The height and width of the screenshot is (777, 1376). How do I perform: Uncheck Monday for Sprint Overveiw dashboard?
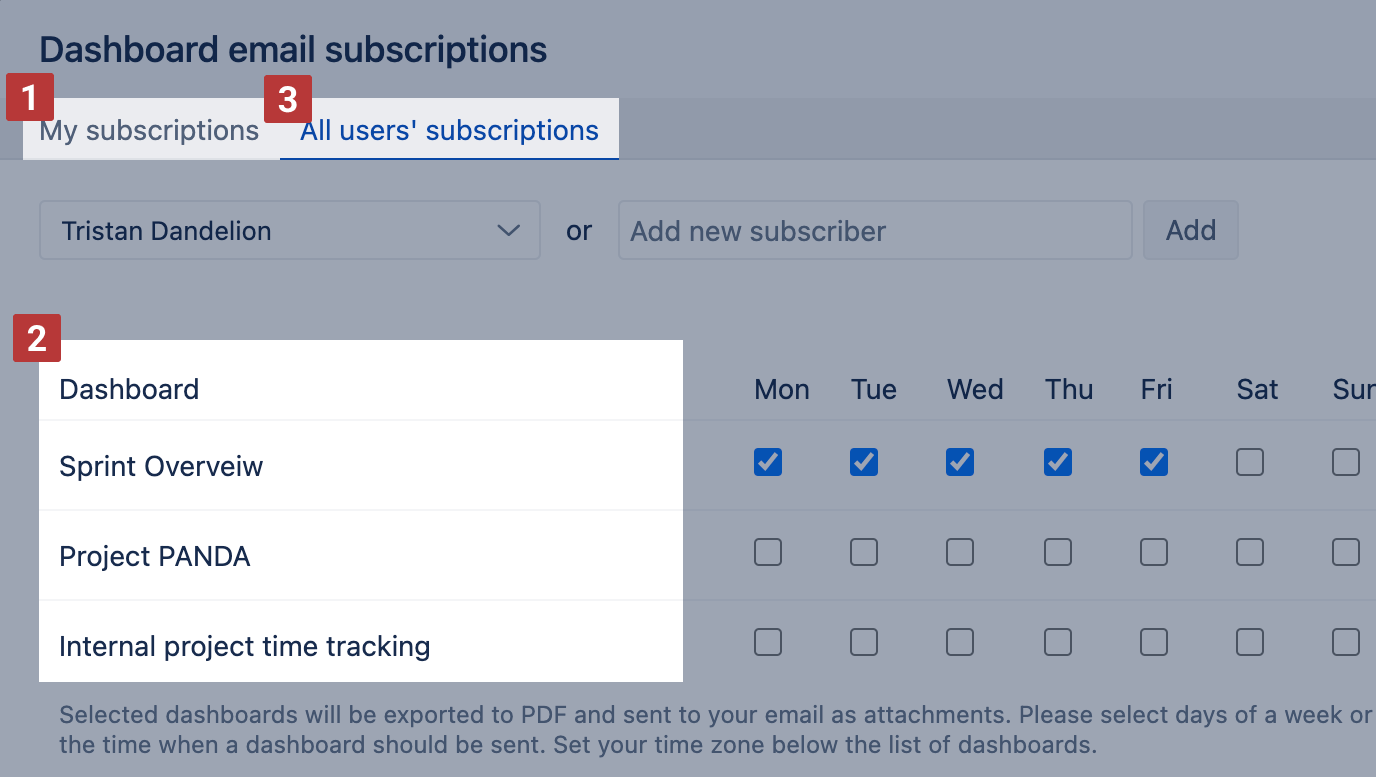click(768, 462)
